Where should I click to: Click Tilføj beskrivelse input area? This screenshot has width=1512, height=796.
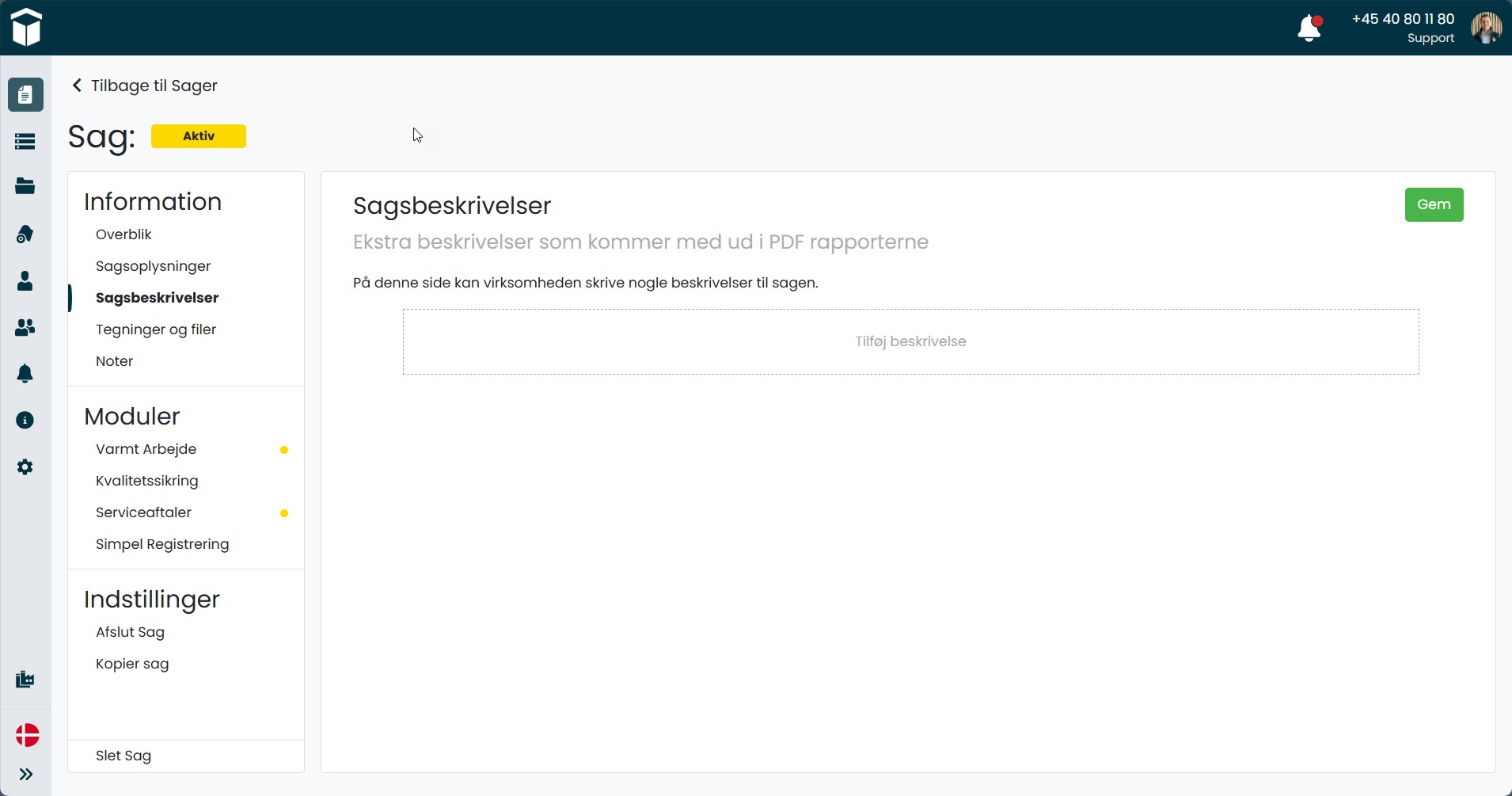[910, 341]
